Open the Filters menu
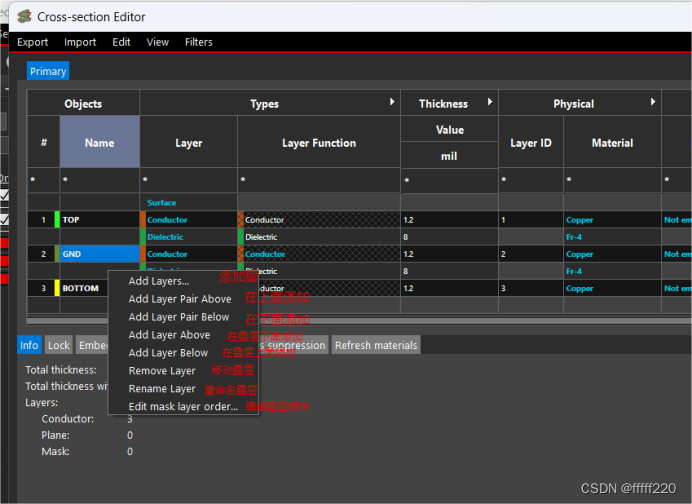This screenshot has height=504, width=692. coord(199,42)
